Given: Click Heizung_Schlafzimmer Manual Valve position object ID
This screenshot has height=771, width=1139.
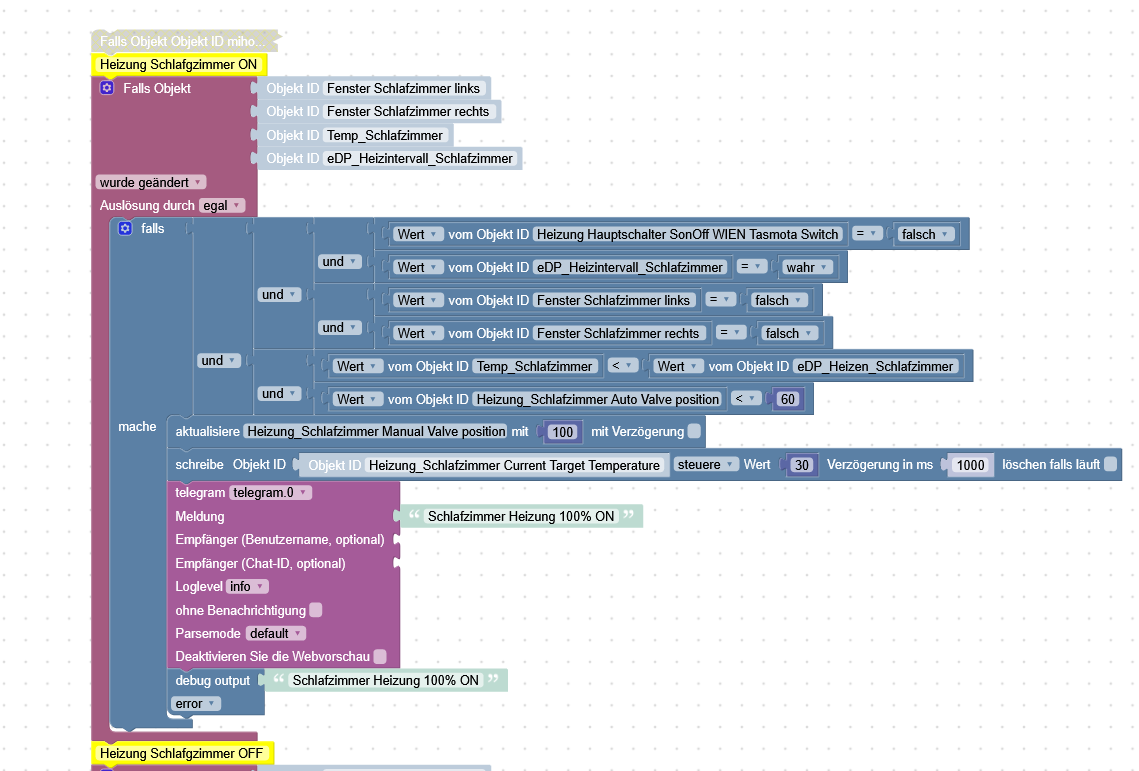Looking at the screenshot, I should tap(376, 432).
